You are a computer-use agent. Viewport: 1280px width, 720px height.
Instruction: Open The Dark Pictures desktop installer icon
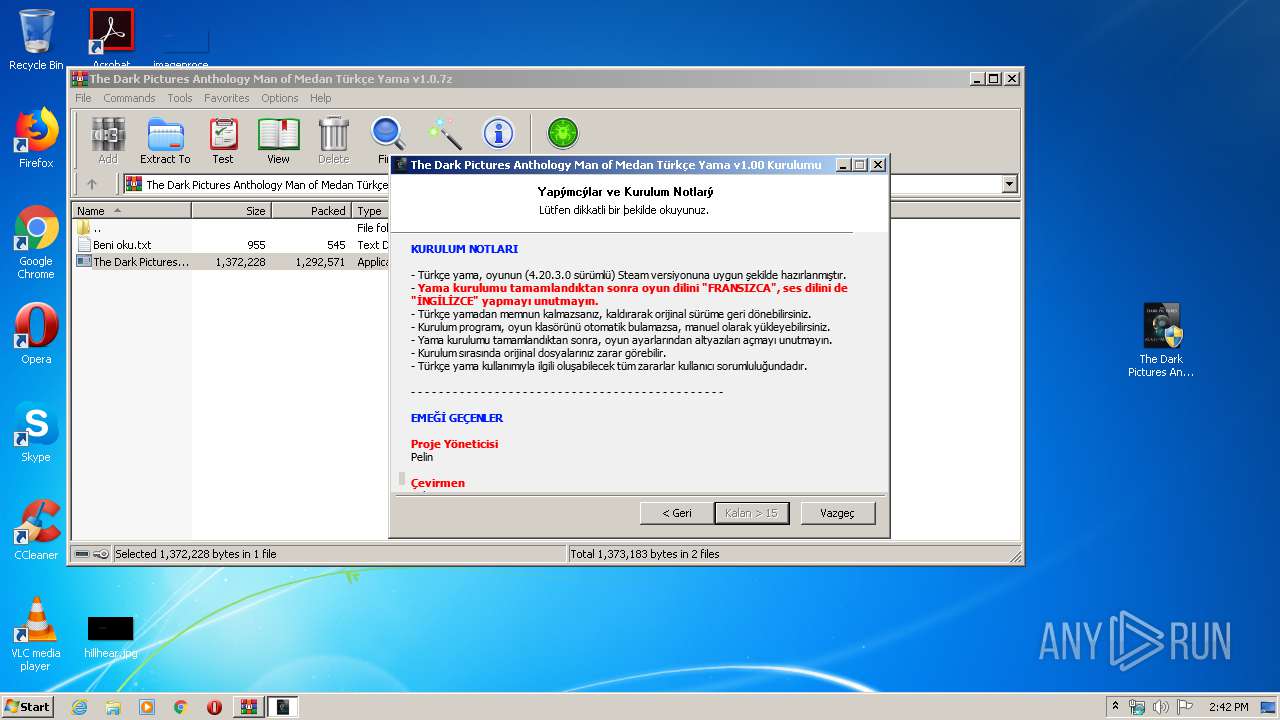(1161, 340)
